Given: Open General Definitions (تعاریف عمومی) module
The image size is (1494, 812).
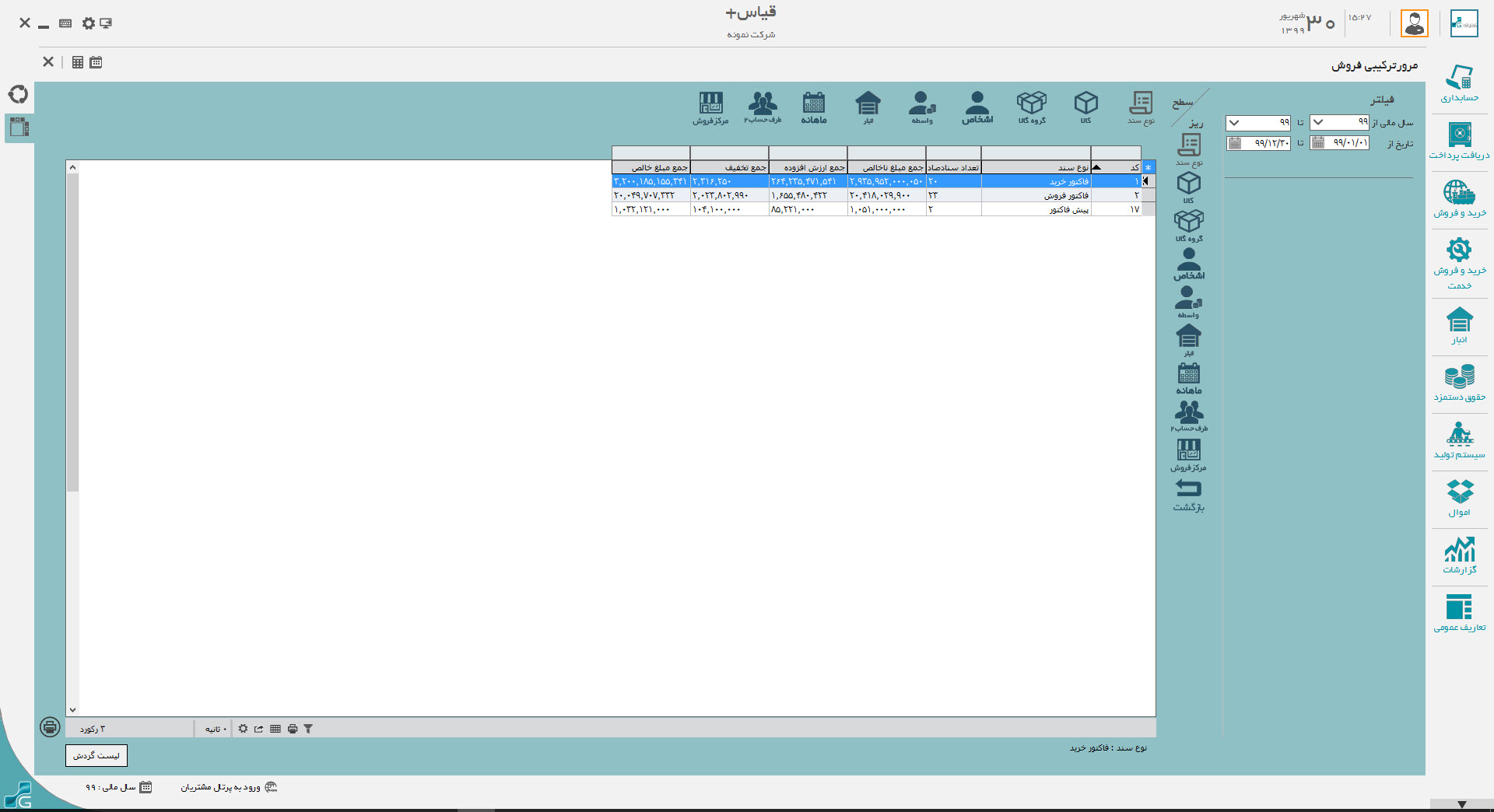Looking at the screenshot, I should click(x=1459, y=613).
